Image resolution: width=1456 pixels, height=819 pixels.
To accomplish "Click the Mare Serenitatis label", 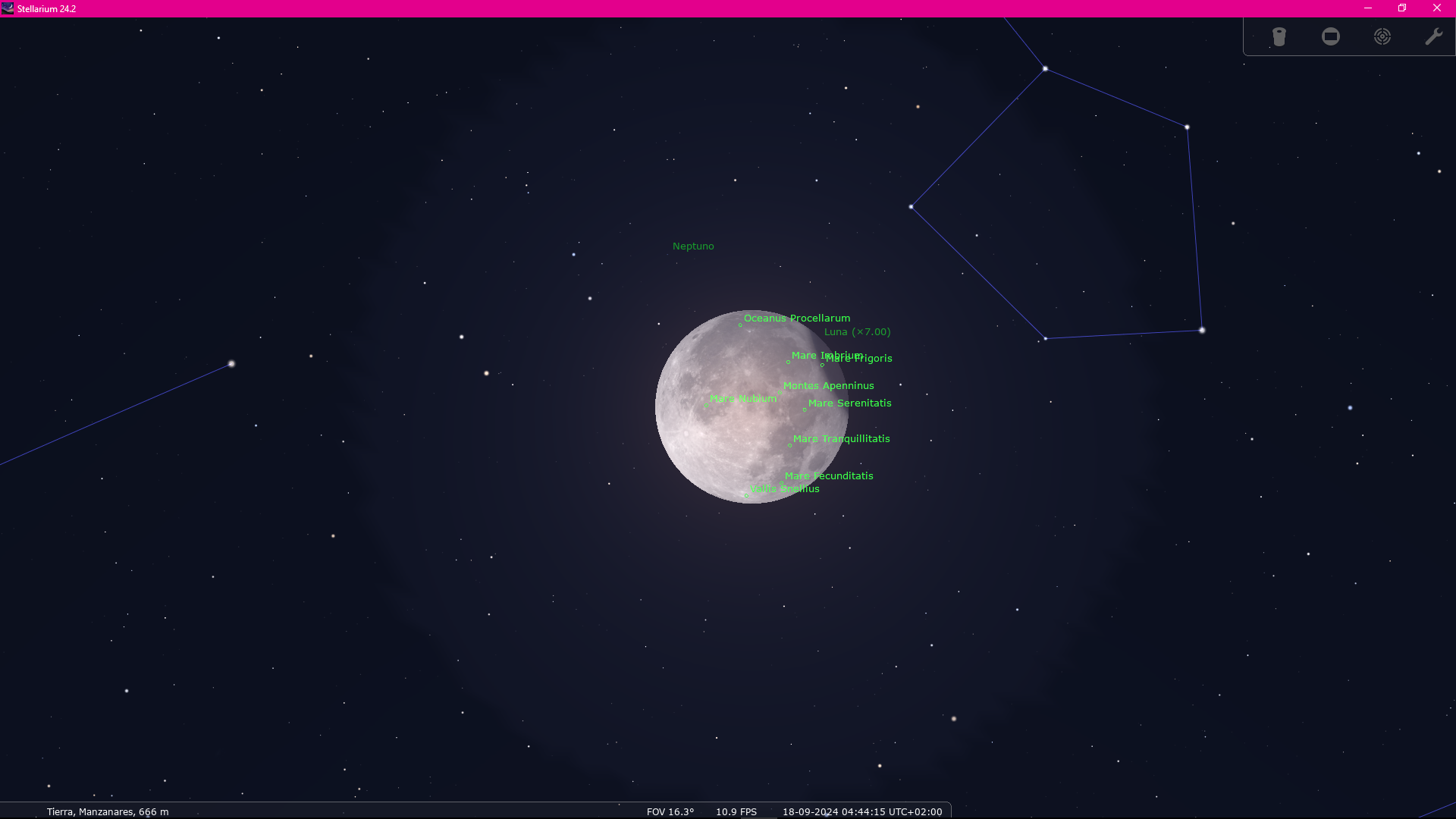I will (x=849, y=403).
